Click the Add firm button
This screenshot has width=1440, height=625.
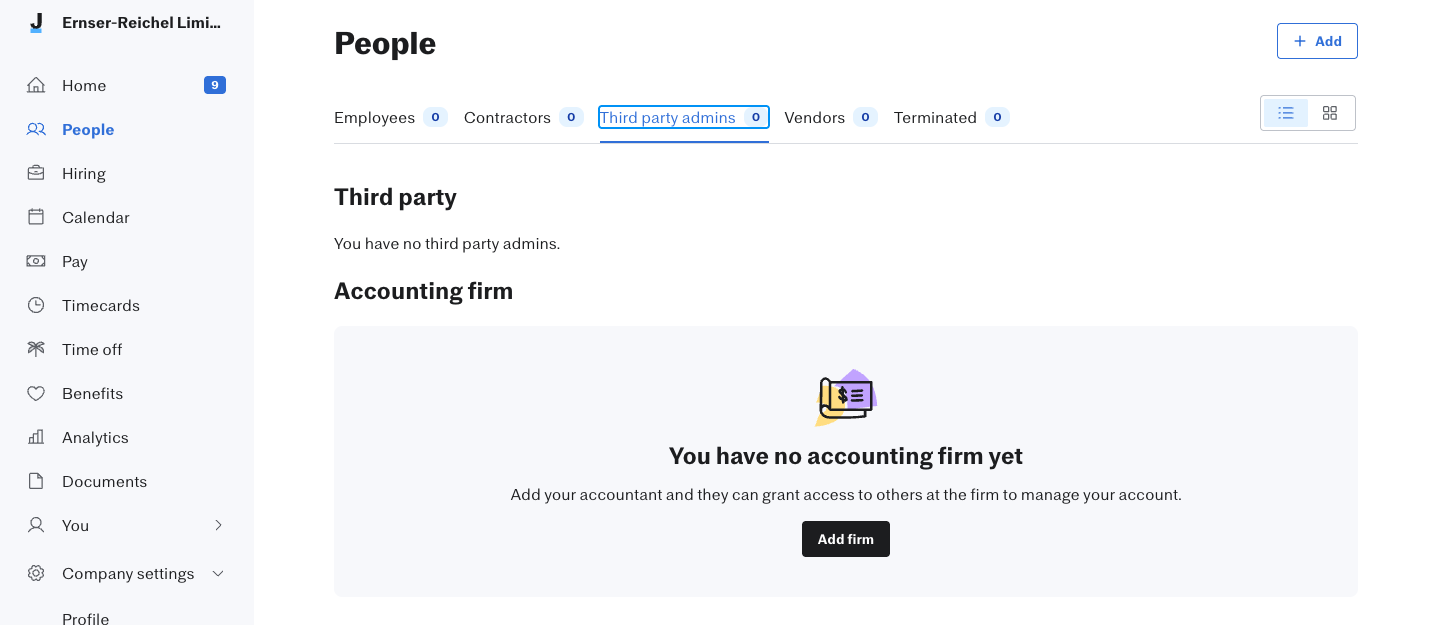coord(846,539)
